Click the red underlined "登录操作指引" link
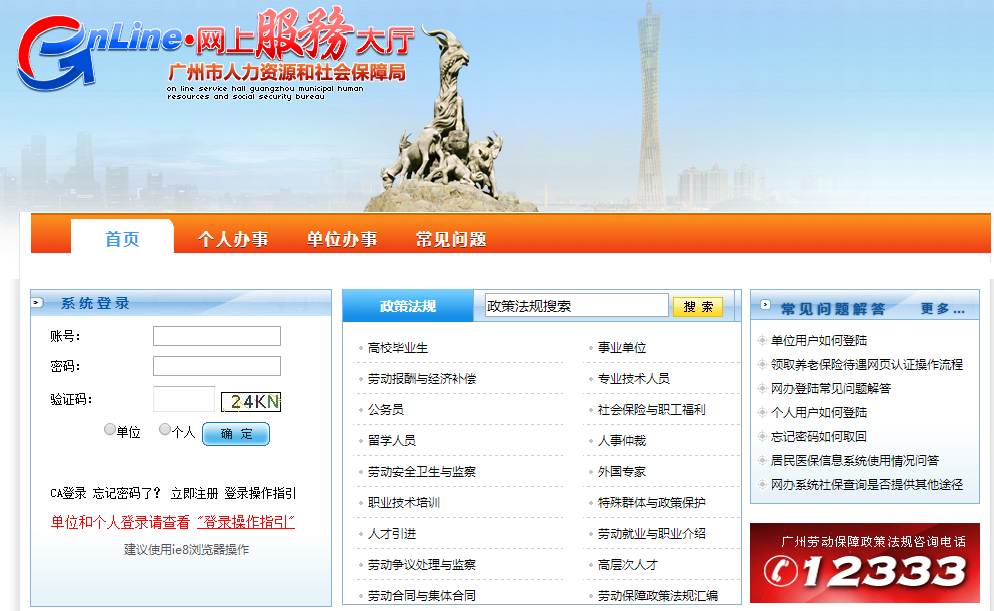The width and height of the screenshot is (994, 611). coord(246,522)
